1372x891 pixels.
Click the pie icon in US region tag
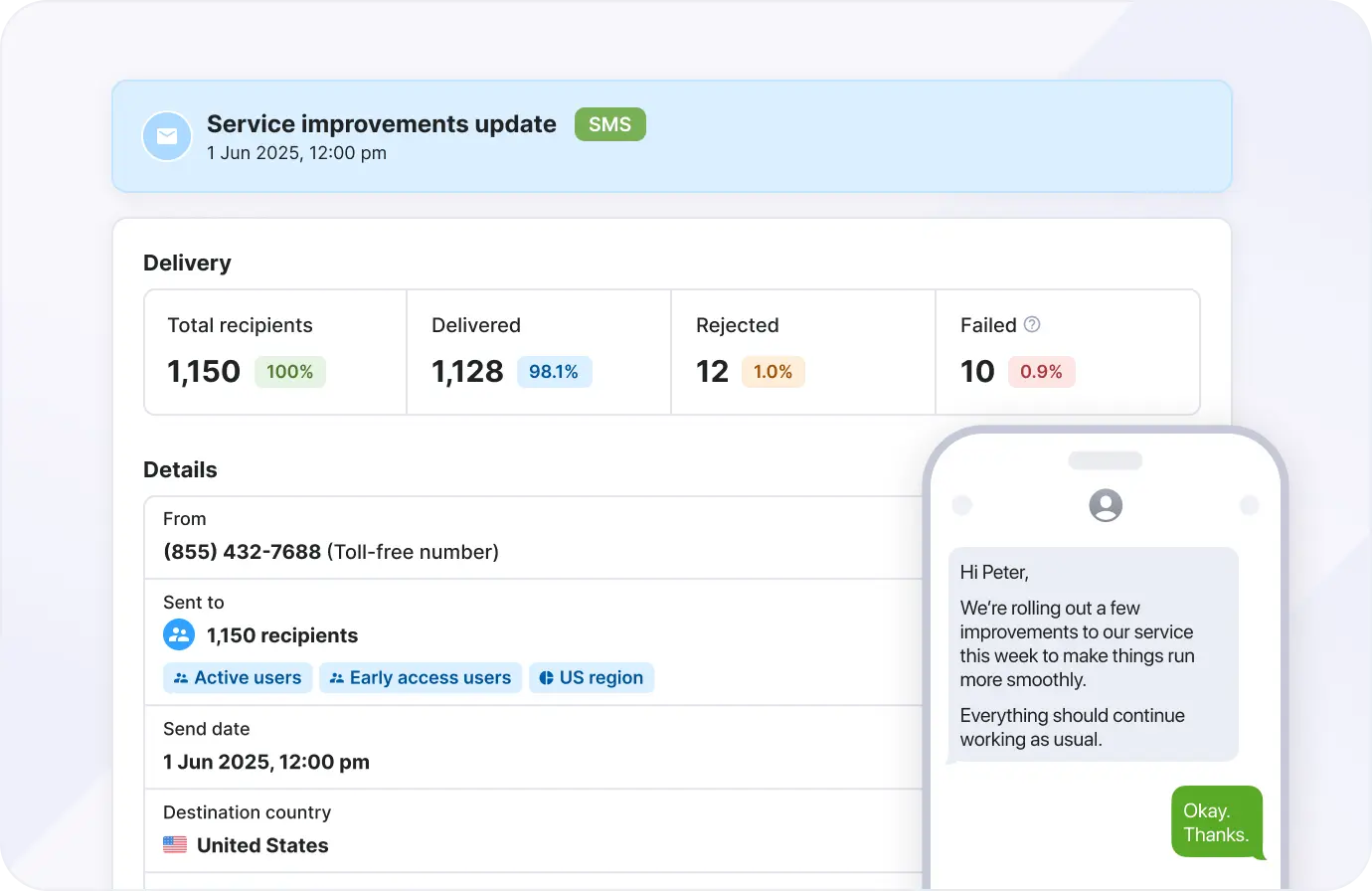(546, 678)
